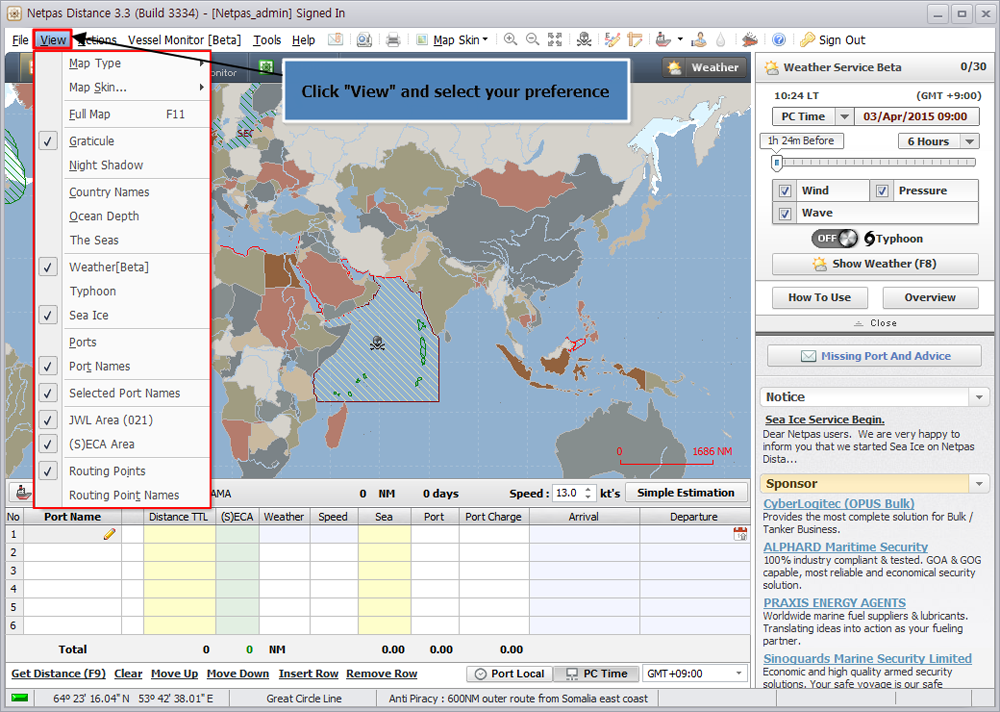Open the calendar icon in Departure row 1

click(740, 534)
